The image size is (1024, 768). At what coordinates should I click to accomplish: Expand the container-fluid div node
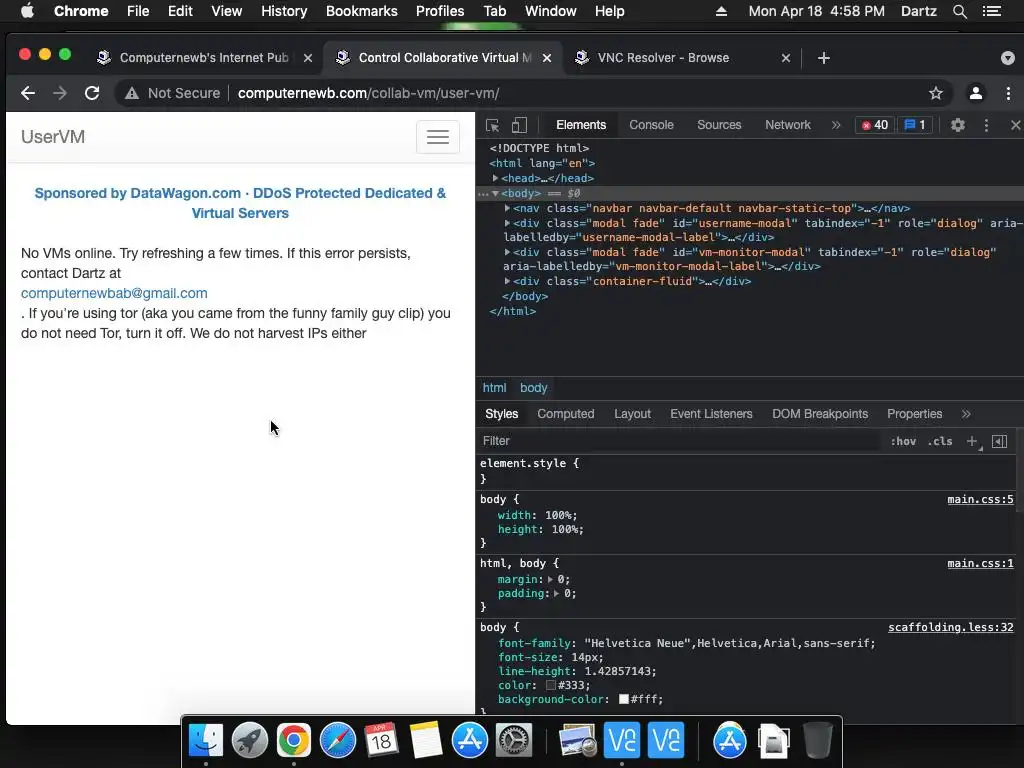point(507,281)
